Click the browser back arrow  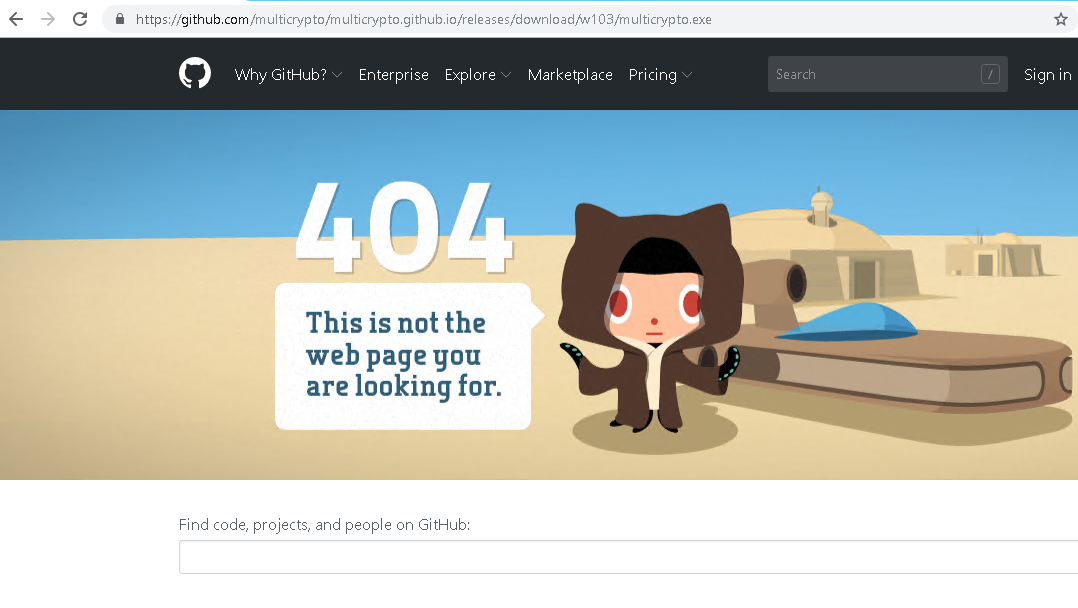click(16, 19)
